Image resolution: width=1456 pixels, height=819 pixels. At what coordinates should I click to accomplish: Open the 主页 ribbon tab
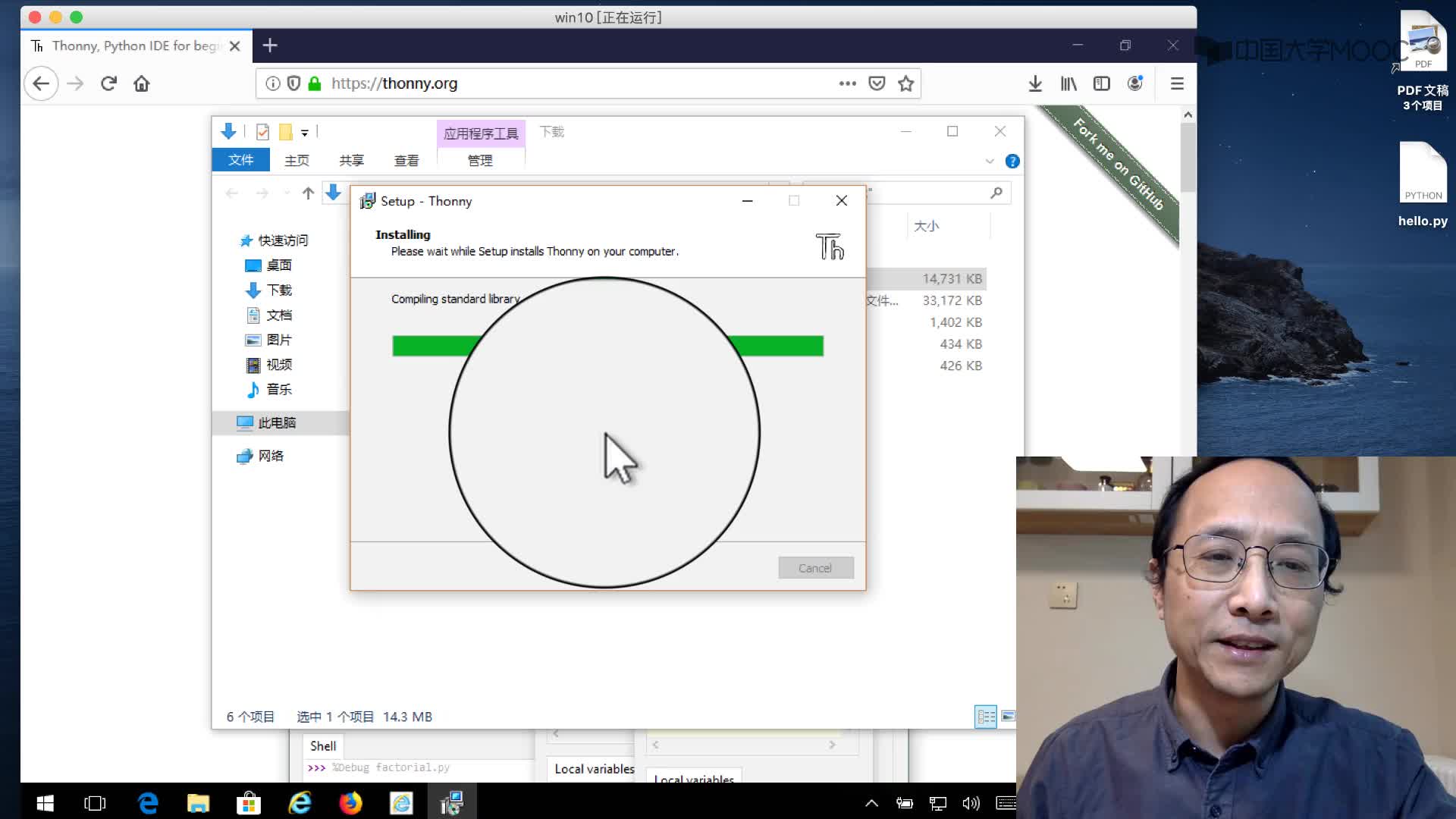297,160
